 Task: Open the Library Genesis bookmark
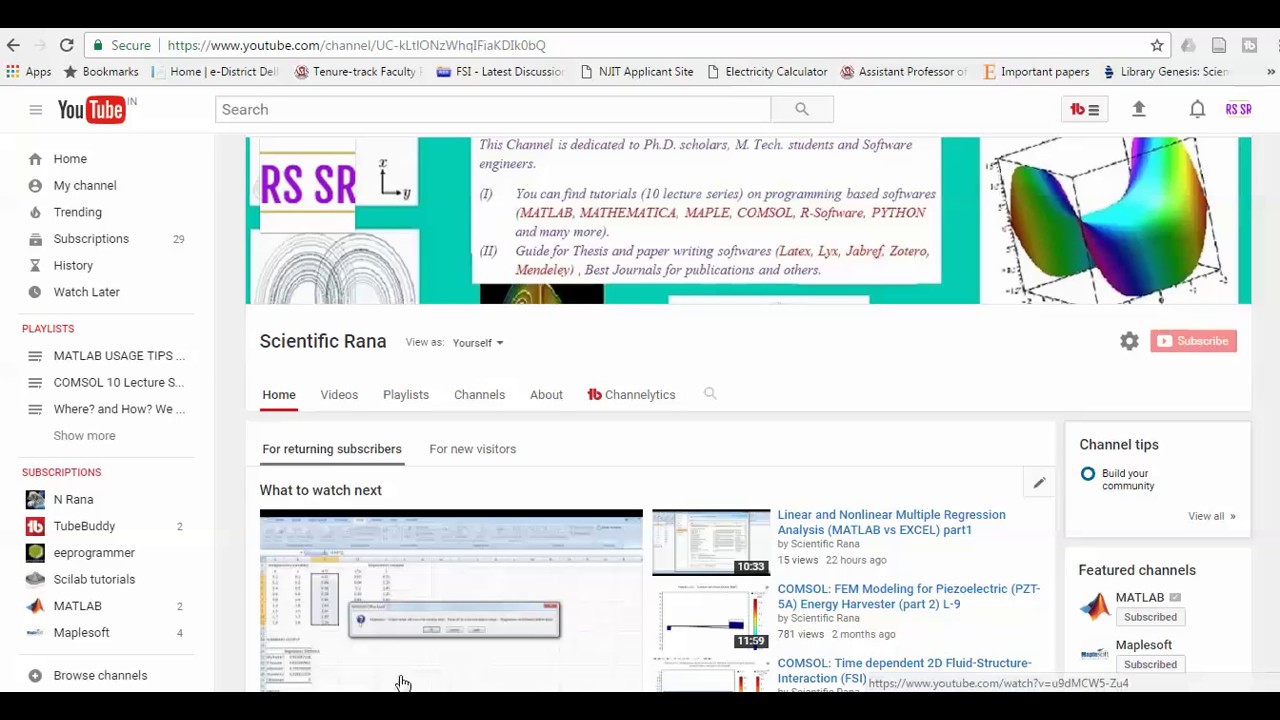(1165, 72)
